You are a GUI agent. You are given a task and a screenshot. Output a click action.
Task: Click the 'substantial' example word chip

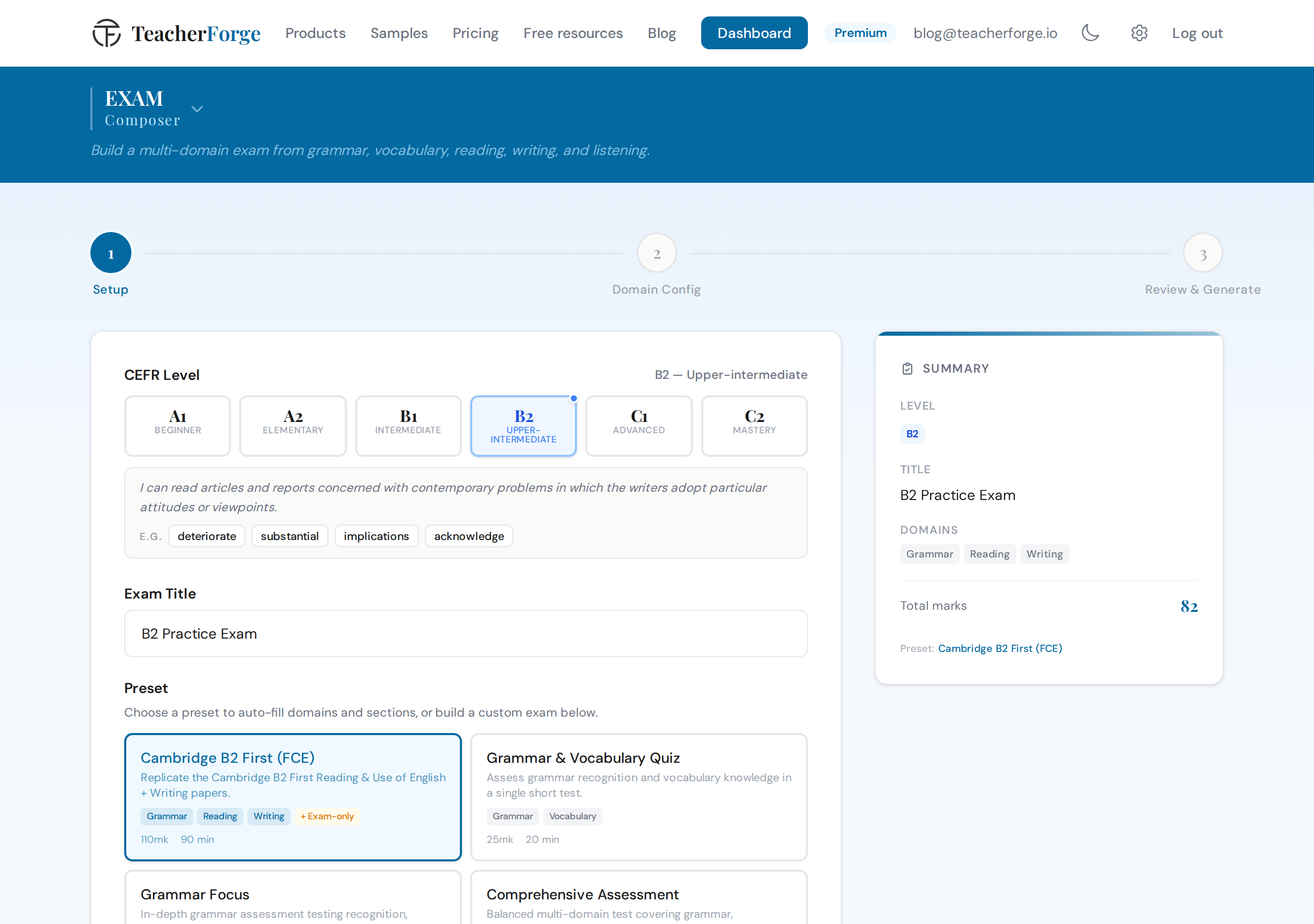pyautogui.click(x=289, y=536)
